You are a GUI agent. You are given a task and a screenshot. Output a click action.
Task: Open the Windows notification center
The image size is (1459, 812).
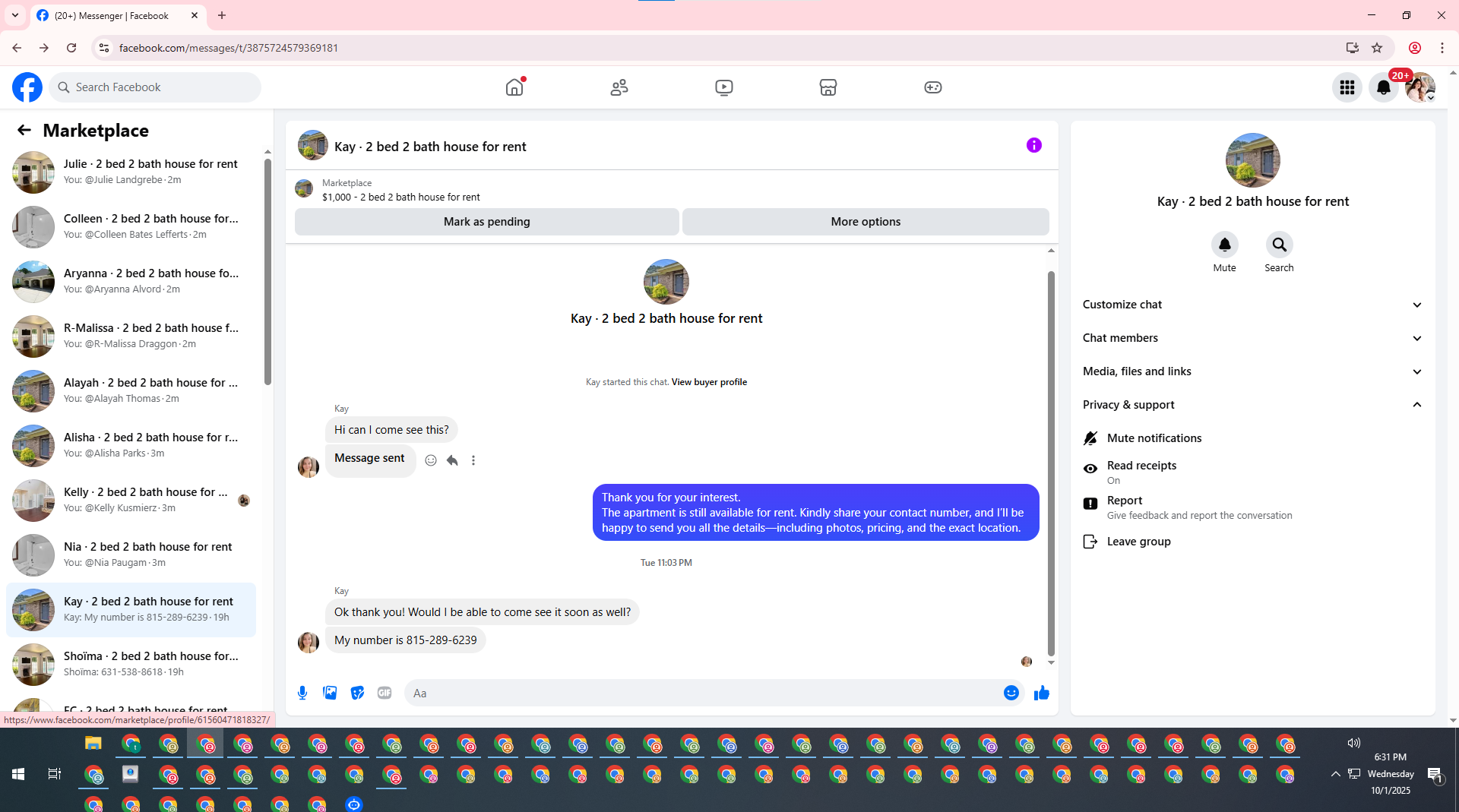(x=1435, y=774)
